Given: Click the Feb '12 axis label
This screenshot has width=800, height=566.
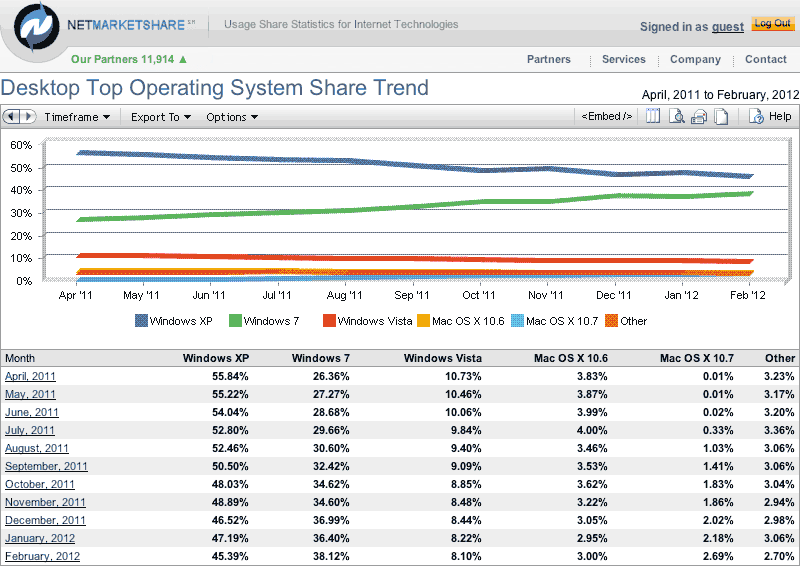Looking at the screenshot, I should [747, 295].
